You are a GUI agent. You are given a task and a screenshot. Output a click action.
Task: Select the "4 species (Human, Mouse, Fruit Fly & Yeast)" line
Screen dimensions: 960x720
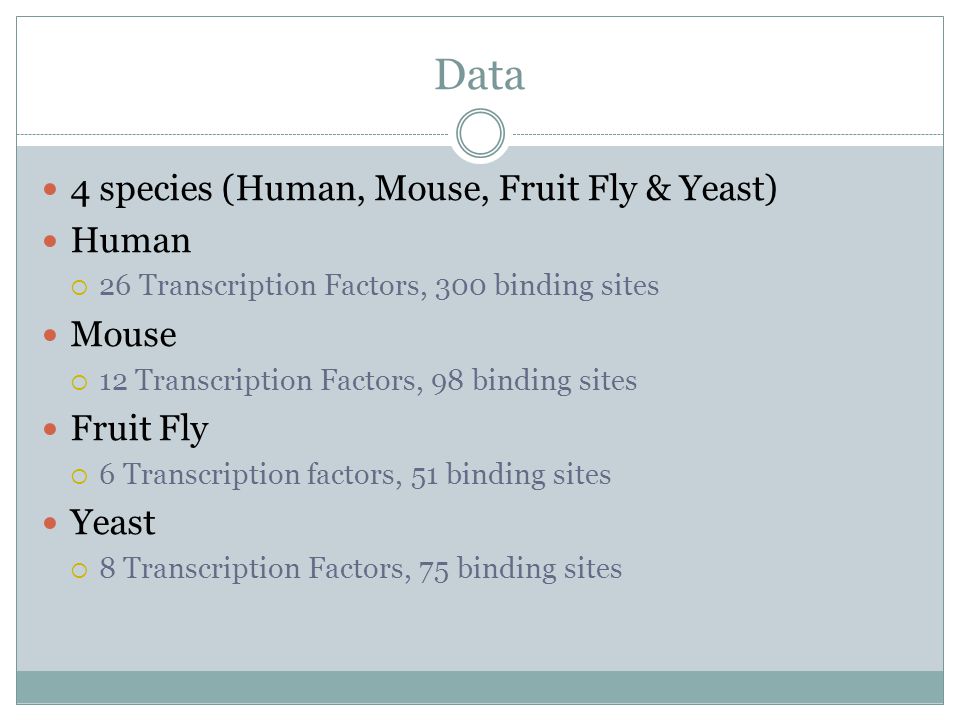pos(424,189)
